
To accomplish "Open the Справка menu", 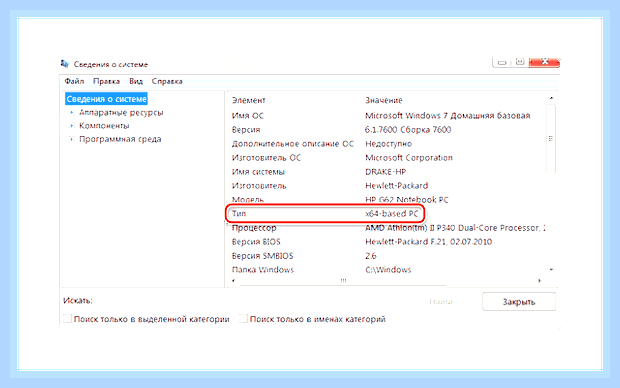I will point(167,81).
